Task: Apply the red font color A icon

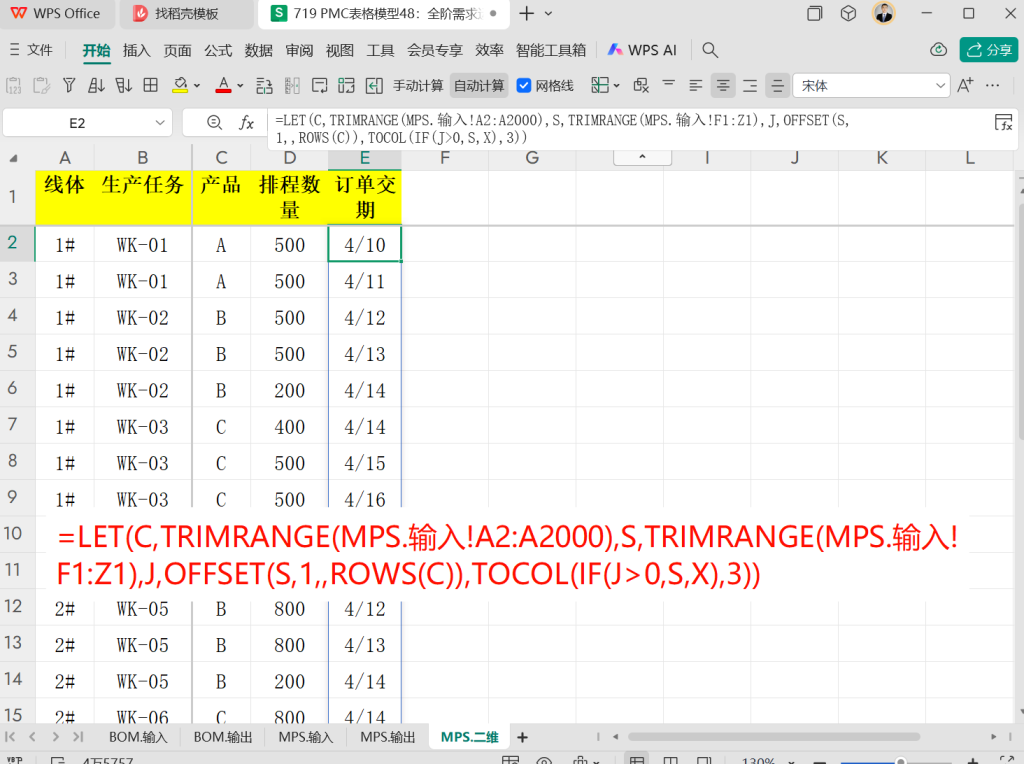Action: tap(223, 86)
